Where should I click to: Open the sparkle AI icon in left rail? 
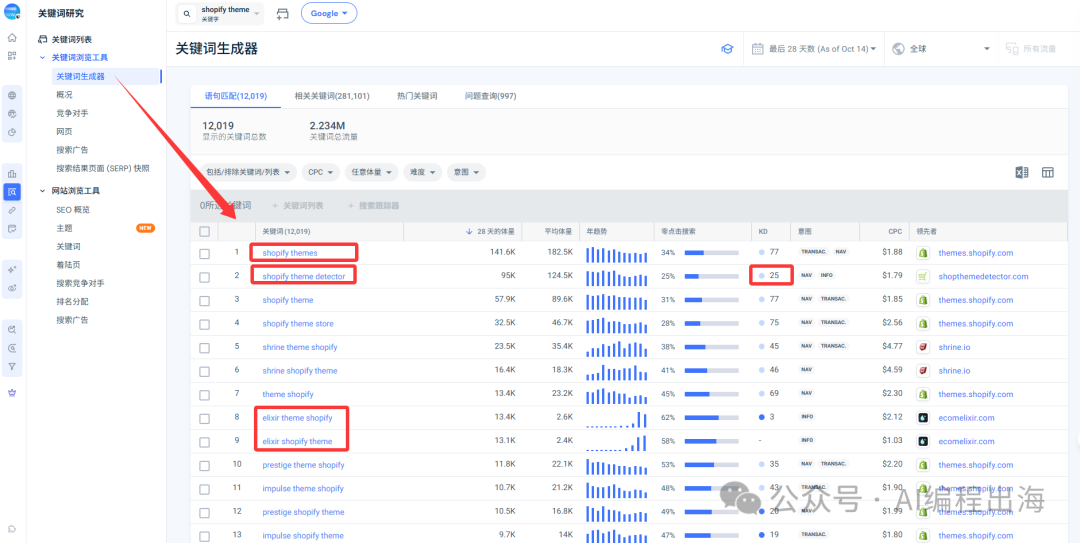(x=12, y=269)
